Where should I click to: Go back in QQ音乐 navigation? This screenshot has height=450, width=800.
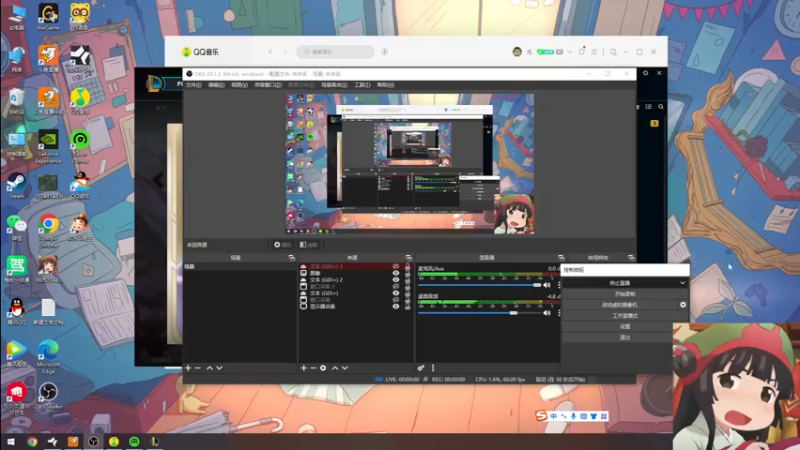click(x=270, y=52)
